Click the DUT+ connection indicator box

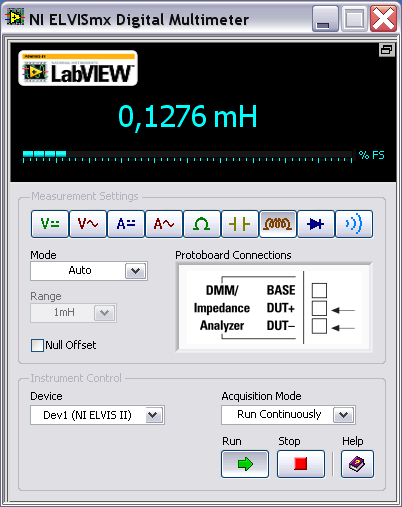(319, 308)
